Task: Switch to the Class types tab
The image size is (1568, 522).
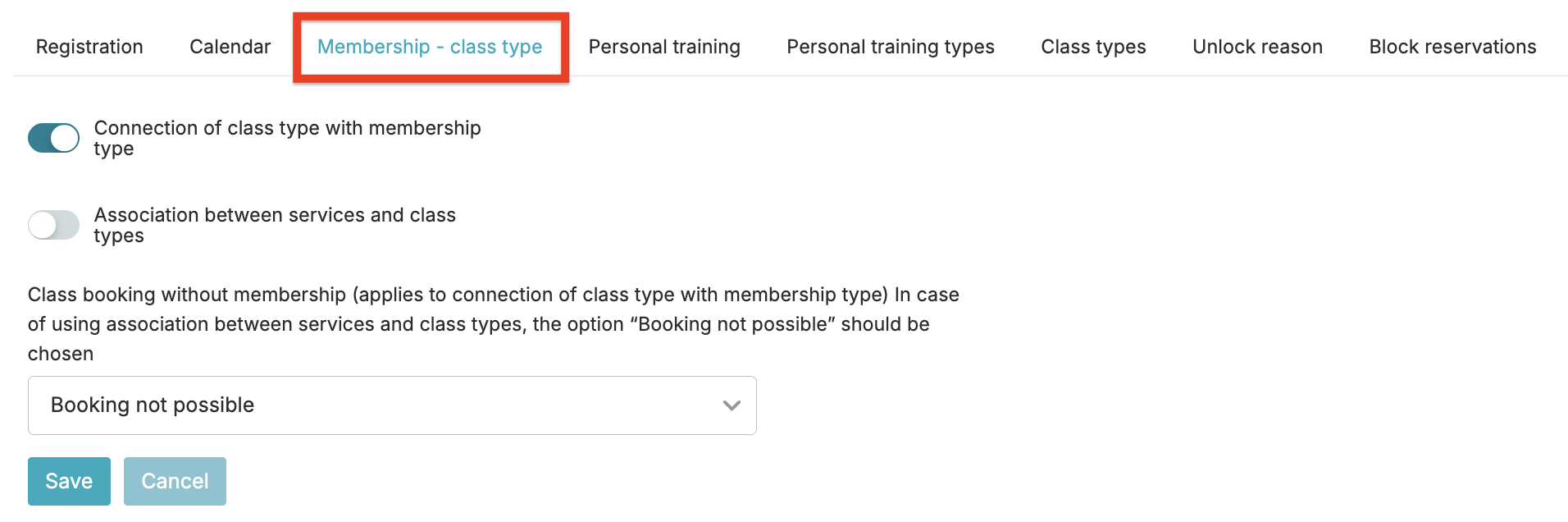Action: click(1093, 47)
